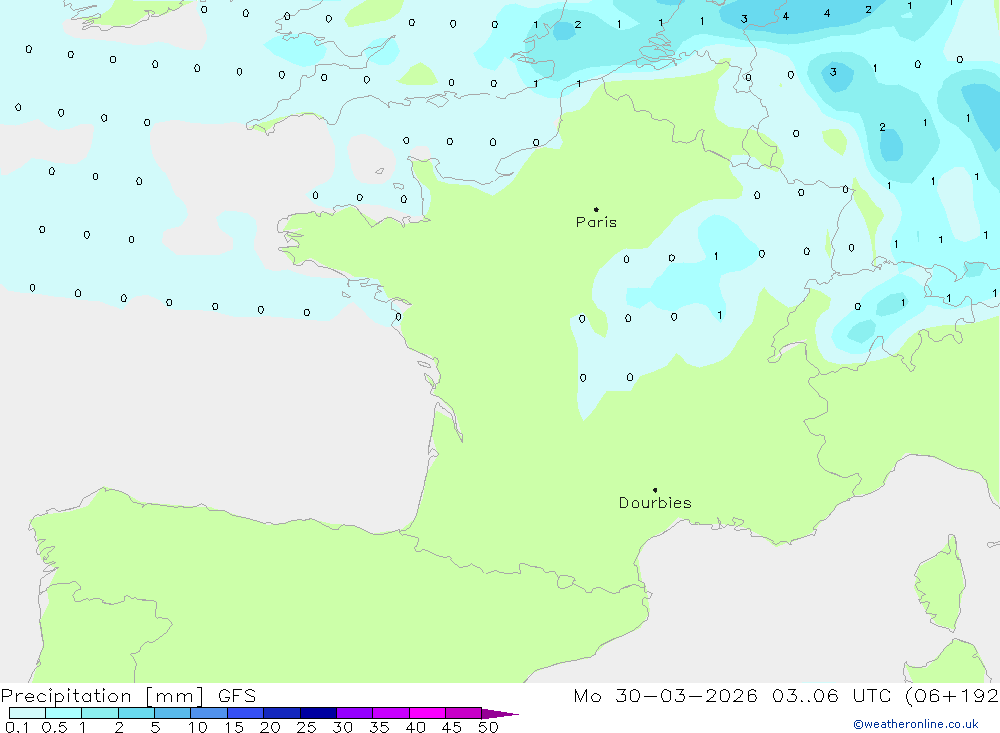The image size is (1000, 733).
Task: Click the purple 30 mm legend swatch
Action: coord(354,713)
